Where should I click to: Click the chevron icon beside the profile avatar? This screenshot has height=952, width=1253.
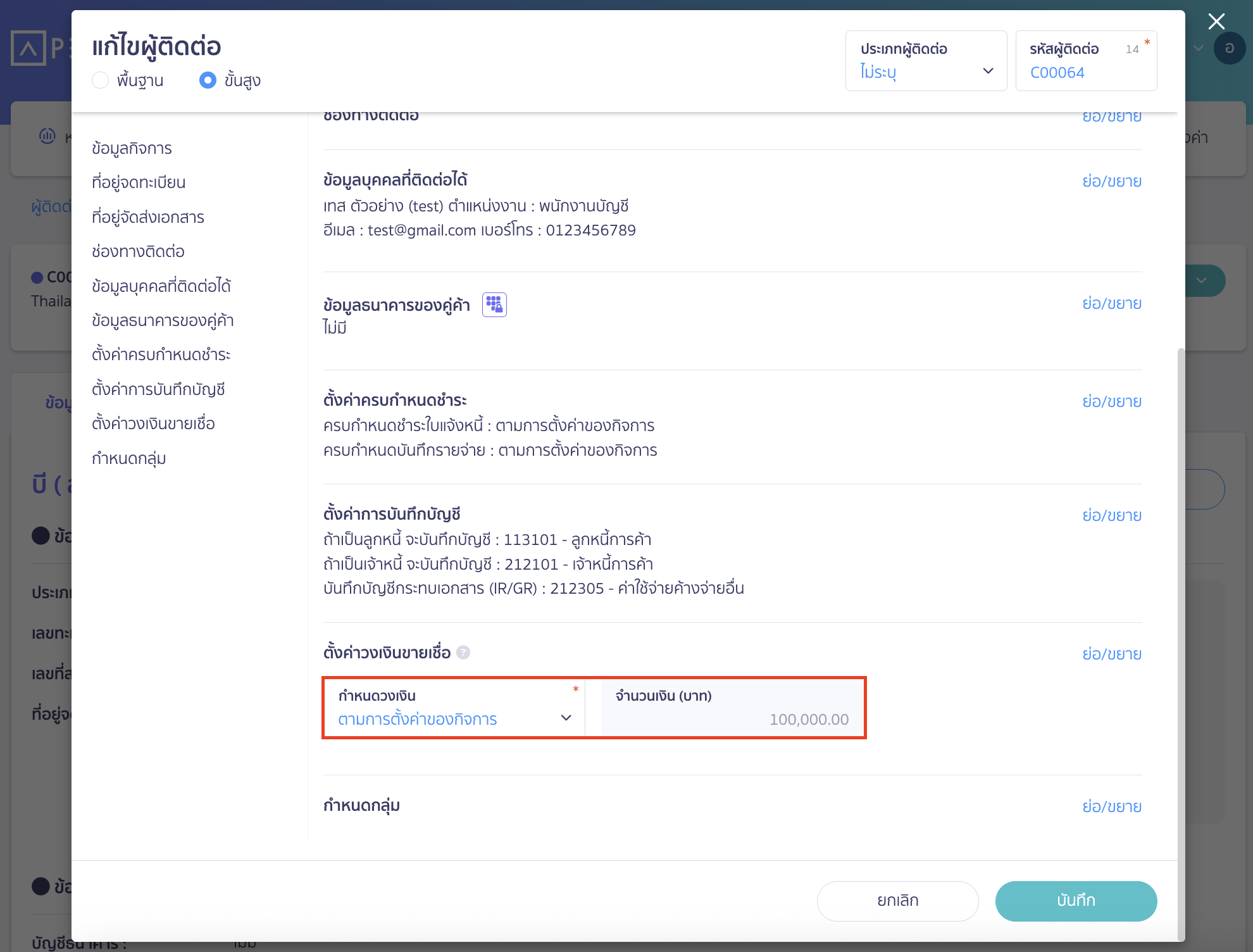[1197, 47]
